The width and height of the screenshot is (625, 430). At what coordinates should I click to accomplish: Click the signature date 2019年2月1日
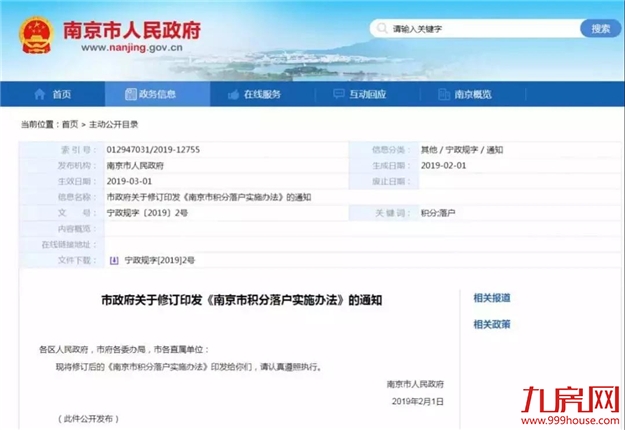417,401
